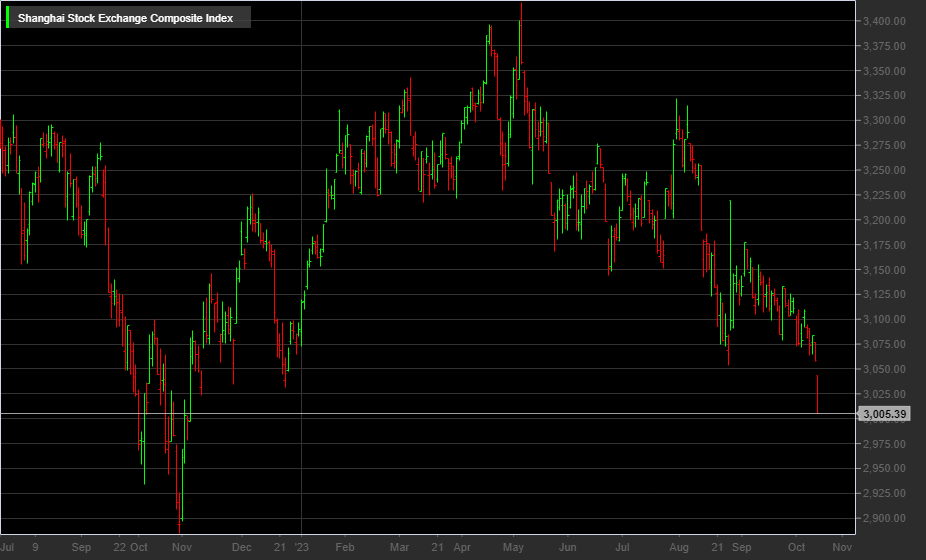This screenshot has width=926, height=560.
Task: Click the 3,400.00 price axis label
Action: point(884,21)
